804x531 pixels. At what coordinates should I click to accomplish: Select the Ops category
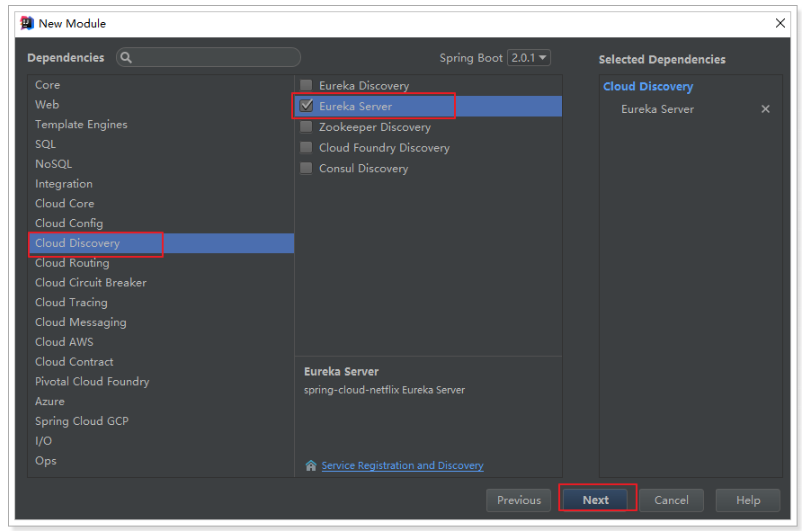click(161, 461)
